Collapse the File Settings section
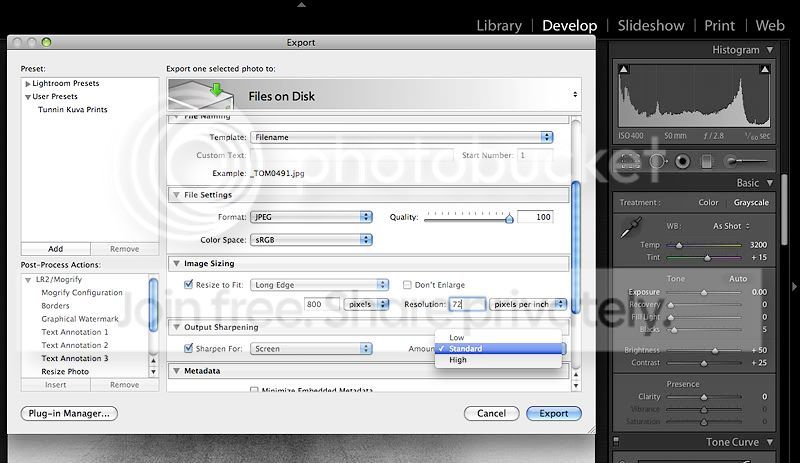Image resolution: width=800 pixels, height=463 pixels. pos(176,195)
